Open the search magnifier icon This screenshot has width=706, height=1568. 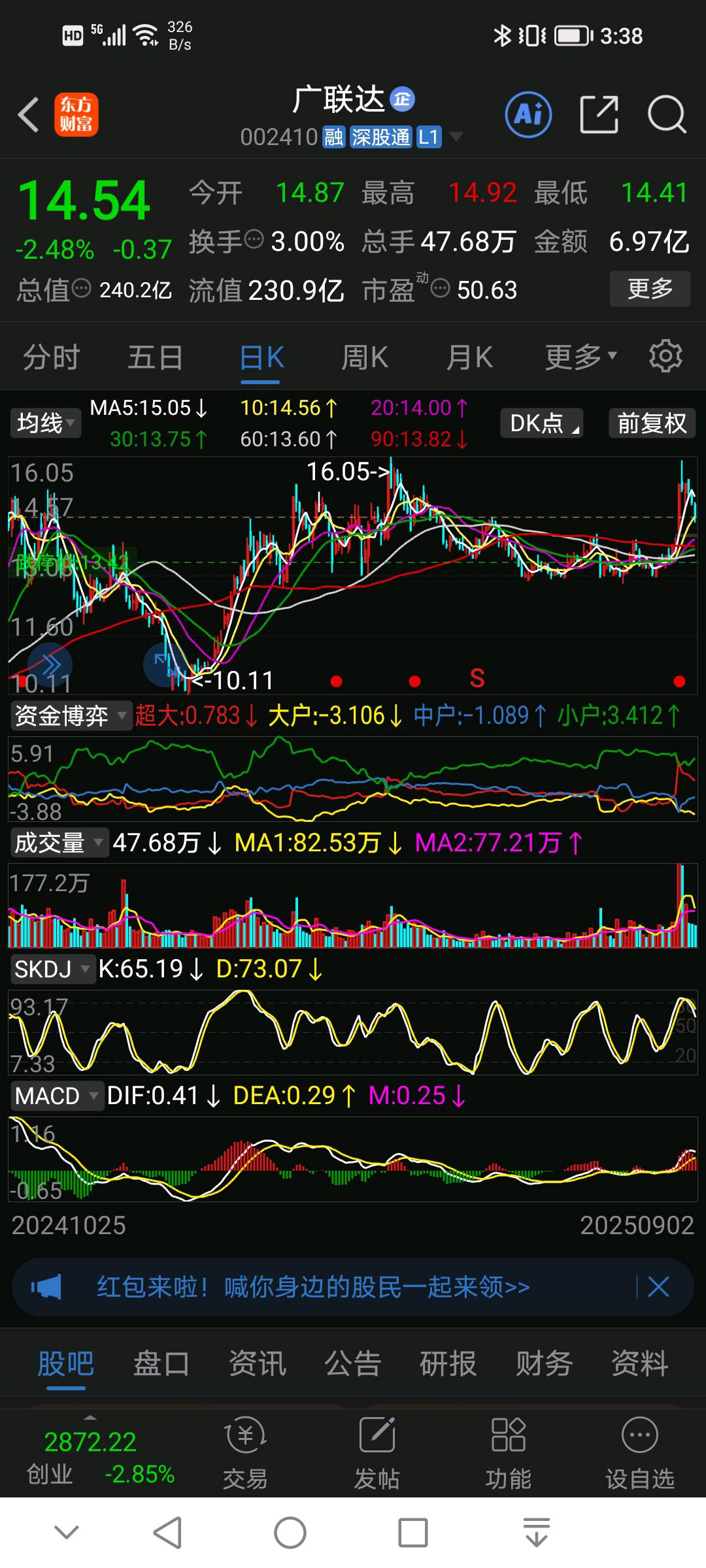[667, 115]
